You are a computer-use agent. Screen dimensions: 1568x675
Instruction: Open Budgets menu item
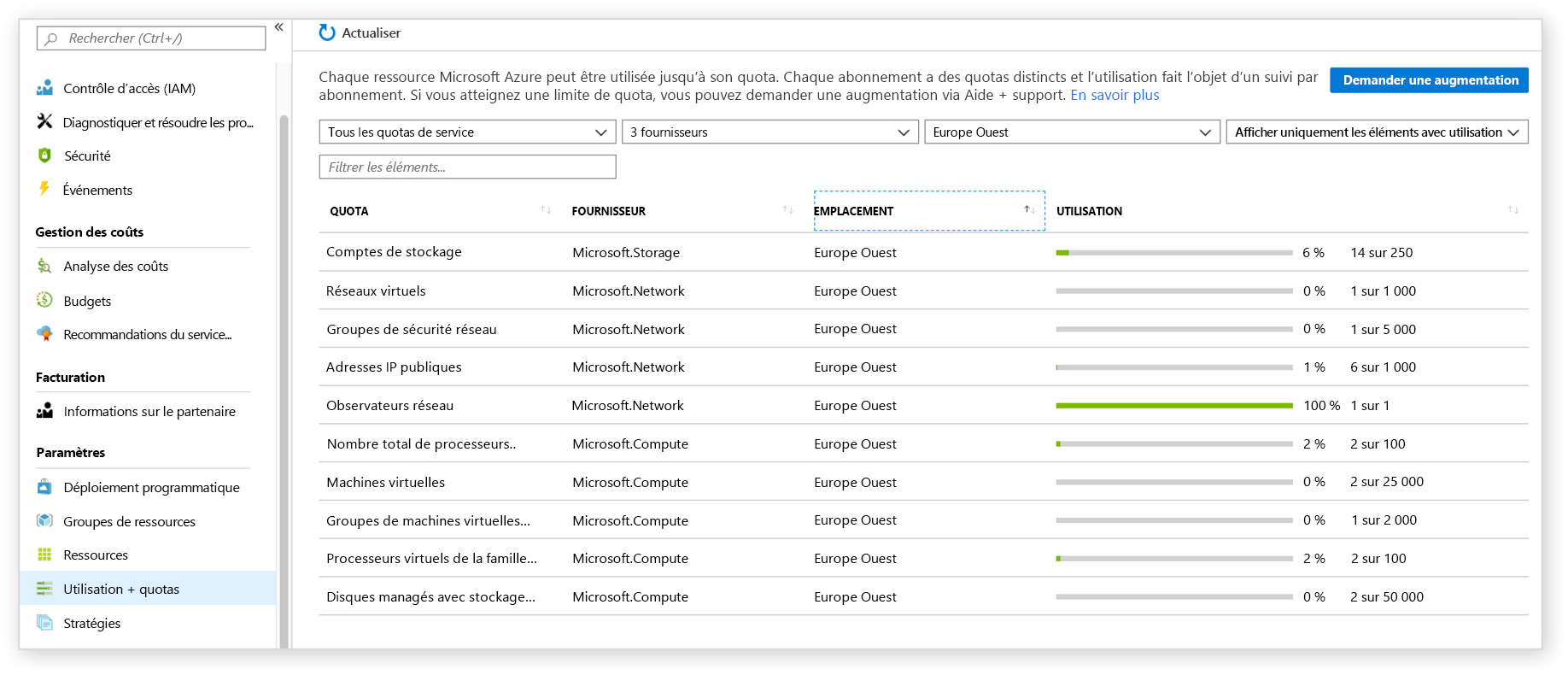tap(87, 301)
